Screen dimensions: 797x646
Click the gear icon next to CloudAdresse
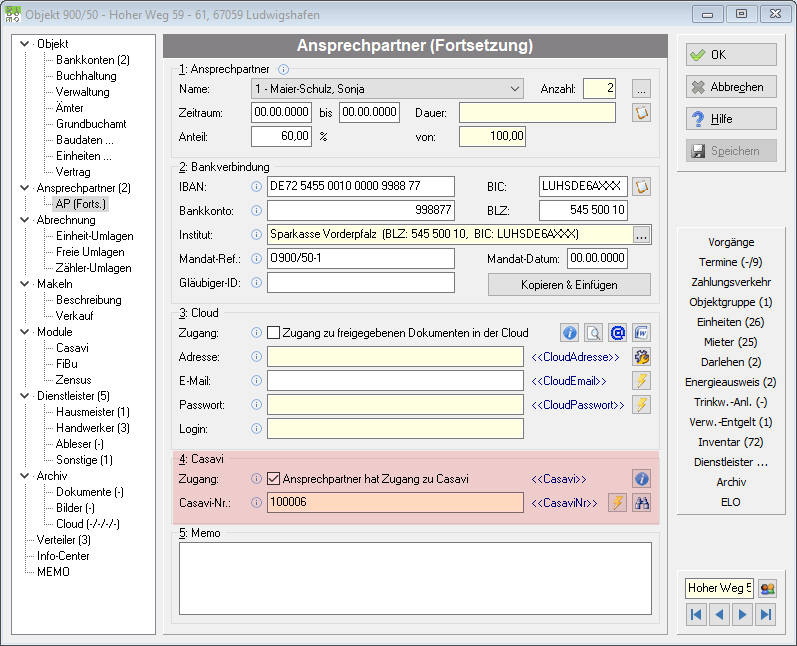pos(641,357)
